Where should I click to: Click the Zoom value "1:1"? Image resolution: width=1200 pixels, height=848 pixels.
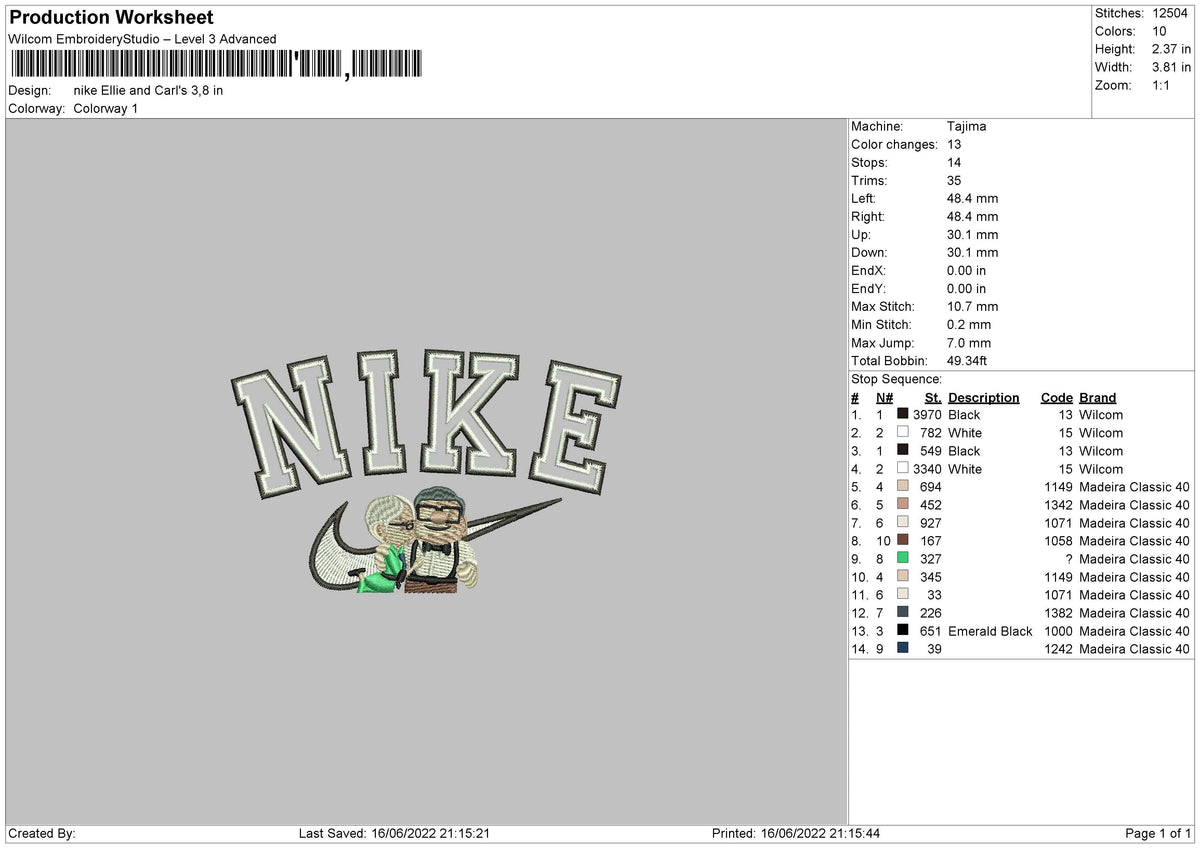tap(1163, 85)
